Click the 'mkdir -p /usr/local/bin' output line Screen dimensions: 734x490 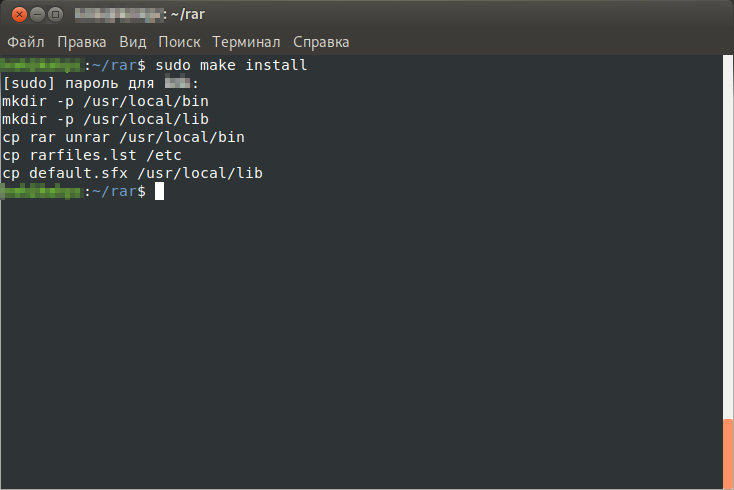click(105, 101)
